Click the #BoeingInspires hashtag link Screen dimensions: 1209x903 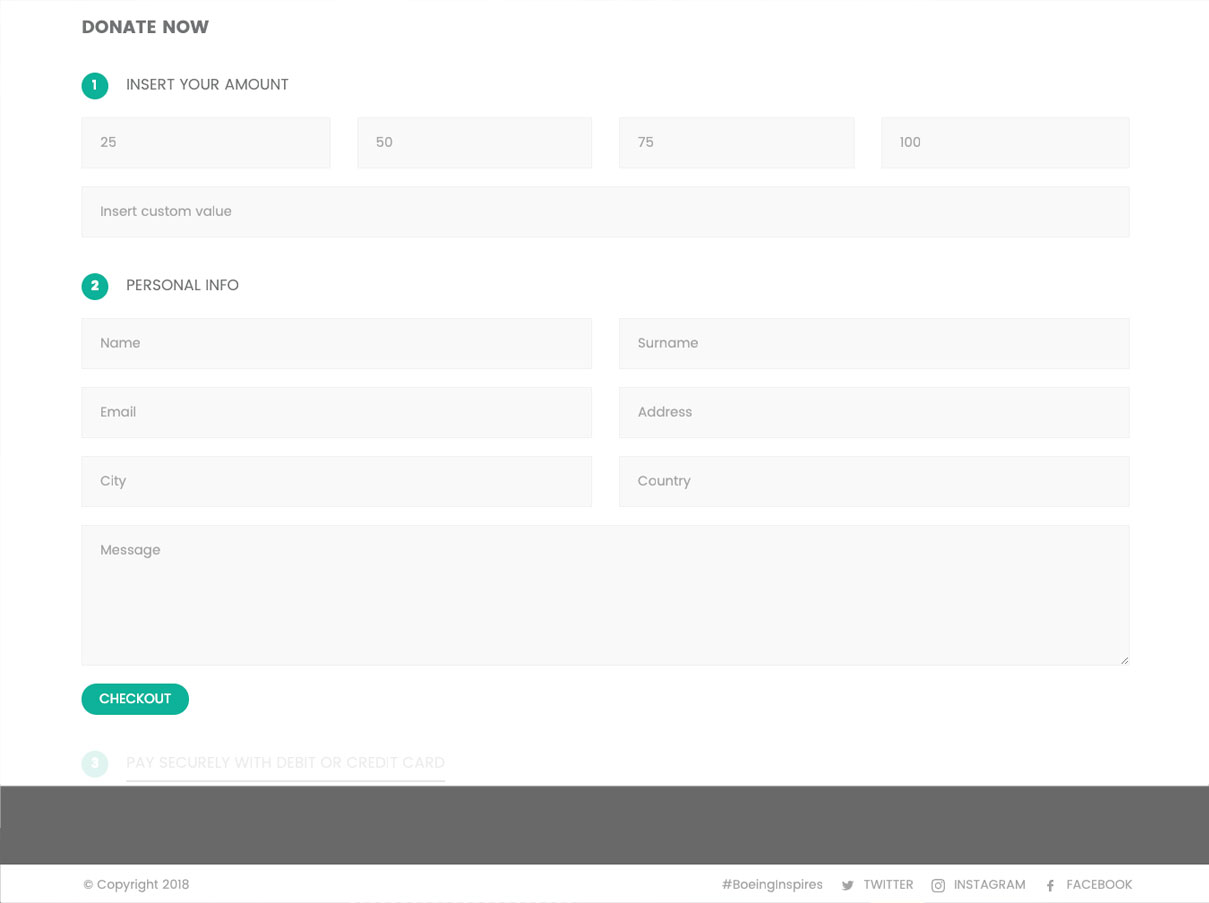pos(771,884)
